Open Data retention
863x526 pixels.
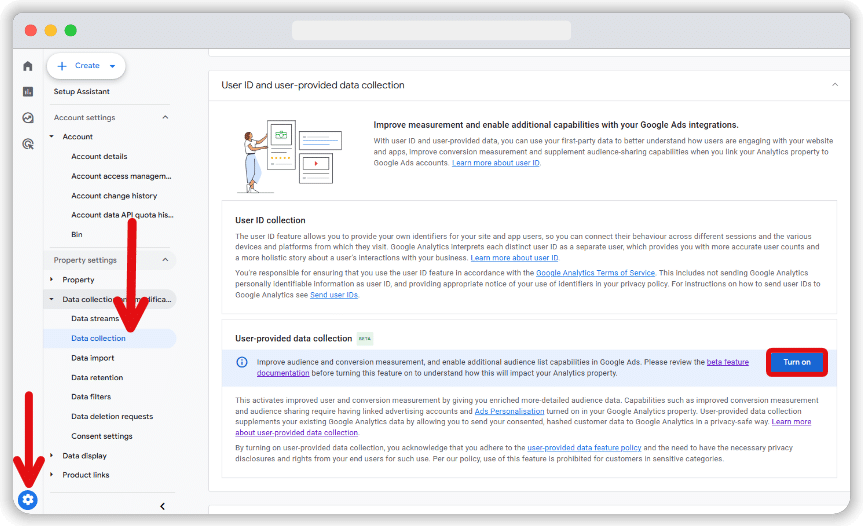97,377
